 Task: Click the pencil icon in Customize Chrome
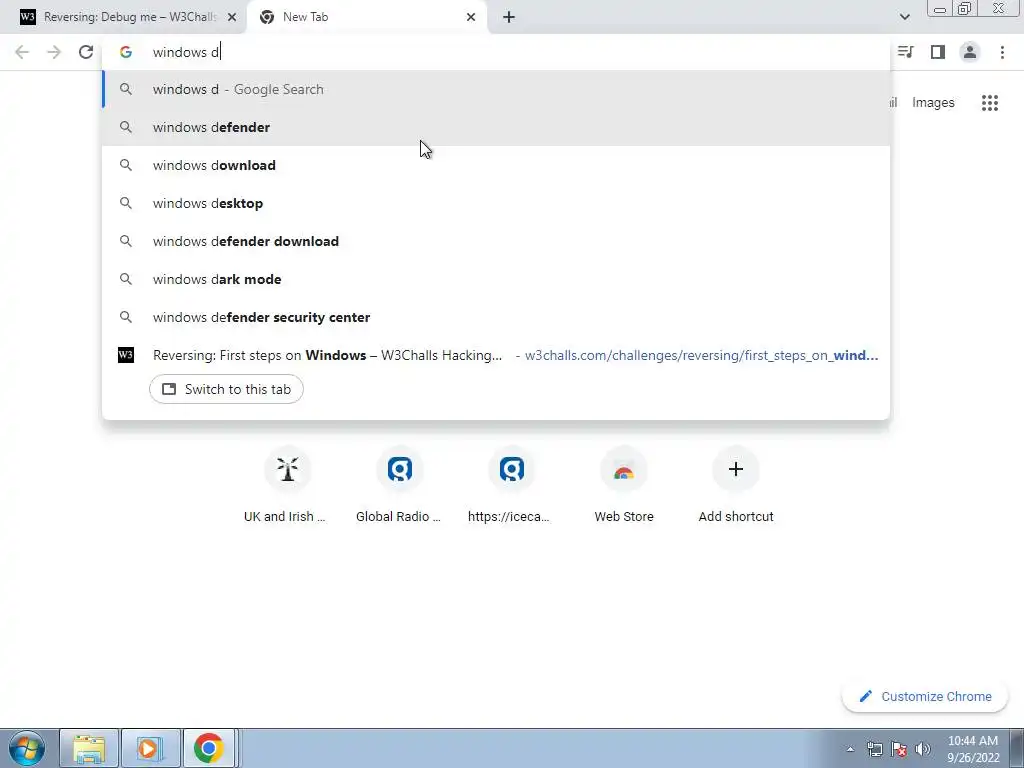[866, 696]
